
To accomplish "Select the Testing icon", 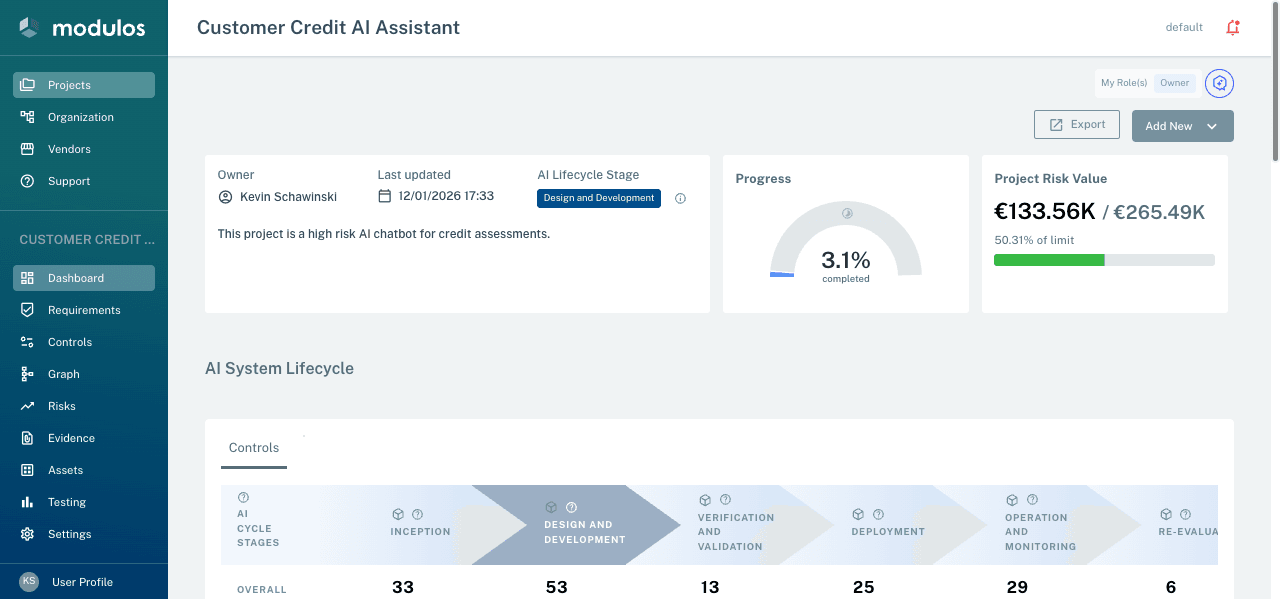I will (x=31, y=501).
